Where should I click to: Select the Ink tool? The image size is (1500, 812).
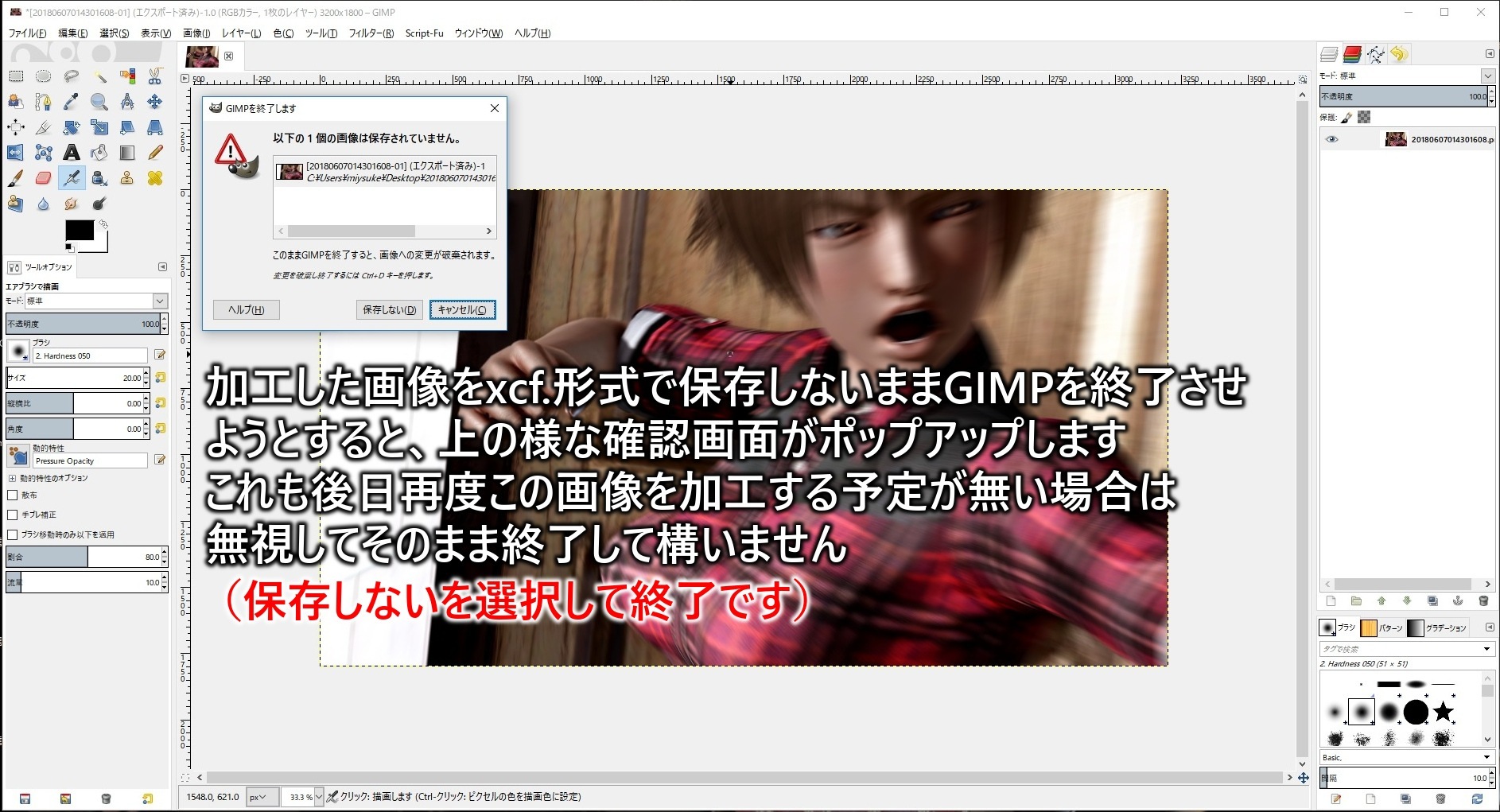tap(99, 178)
